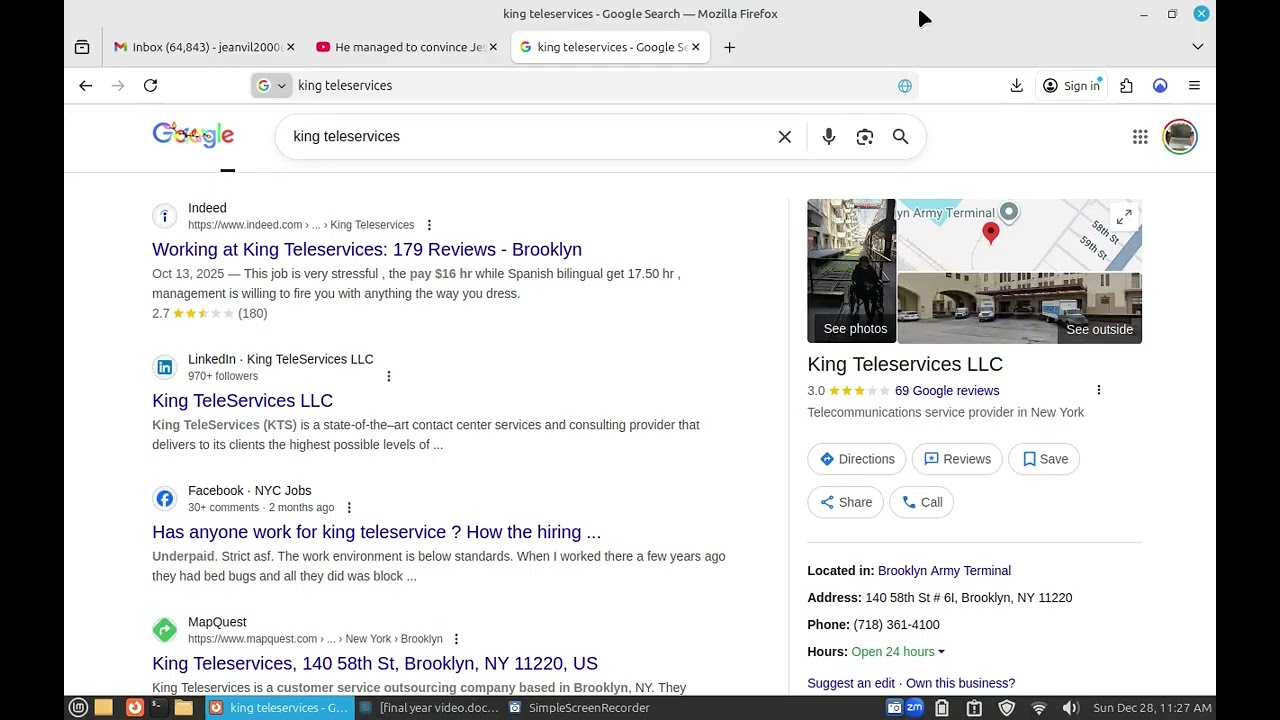Click the Brooklyn Army Terminal link
This screenshot has width=1280, height=720.
[x=944, y=571]
